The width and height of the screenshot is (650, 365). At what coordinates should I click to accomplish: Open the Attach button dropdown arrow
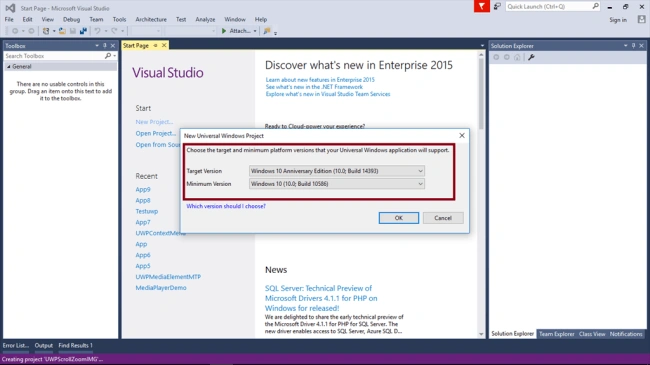tap(255, 31)
